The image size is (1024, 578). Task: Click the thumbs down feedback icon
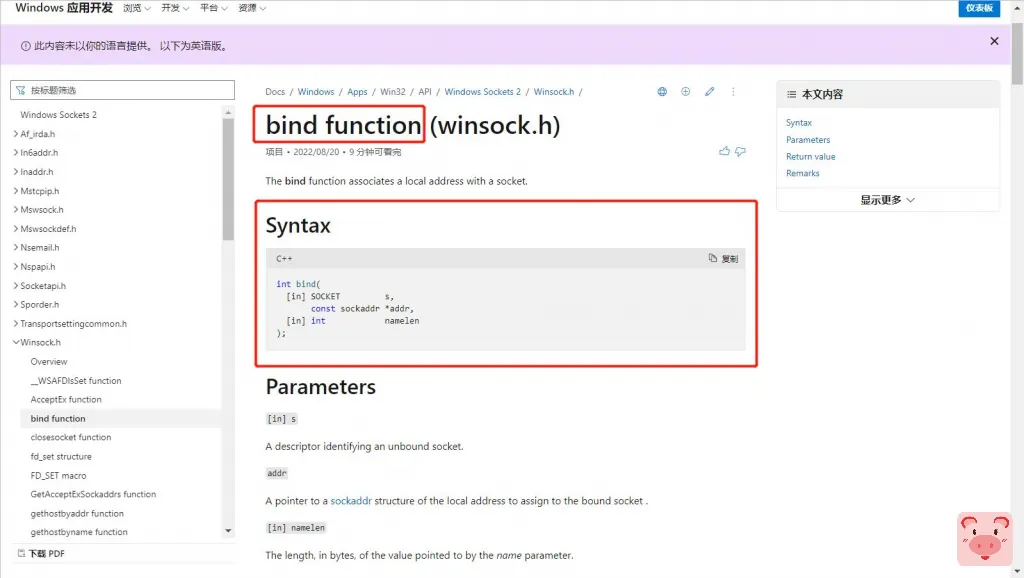pyautogui.click(x=741, y=152)
